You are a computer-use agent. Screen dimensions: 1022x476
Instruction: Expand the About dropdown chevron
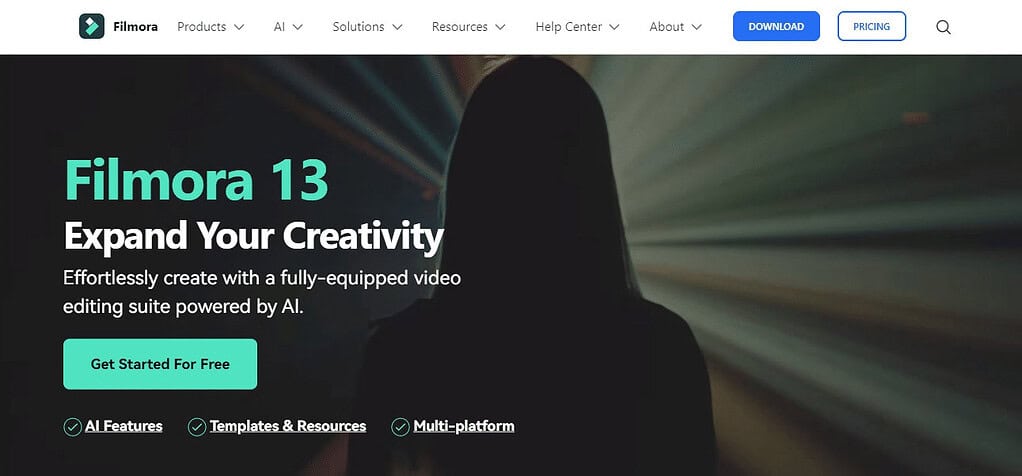click(696, 27)
